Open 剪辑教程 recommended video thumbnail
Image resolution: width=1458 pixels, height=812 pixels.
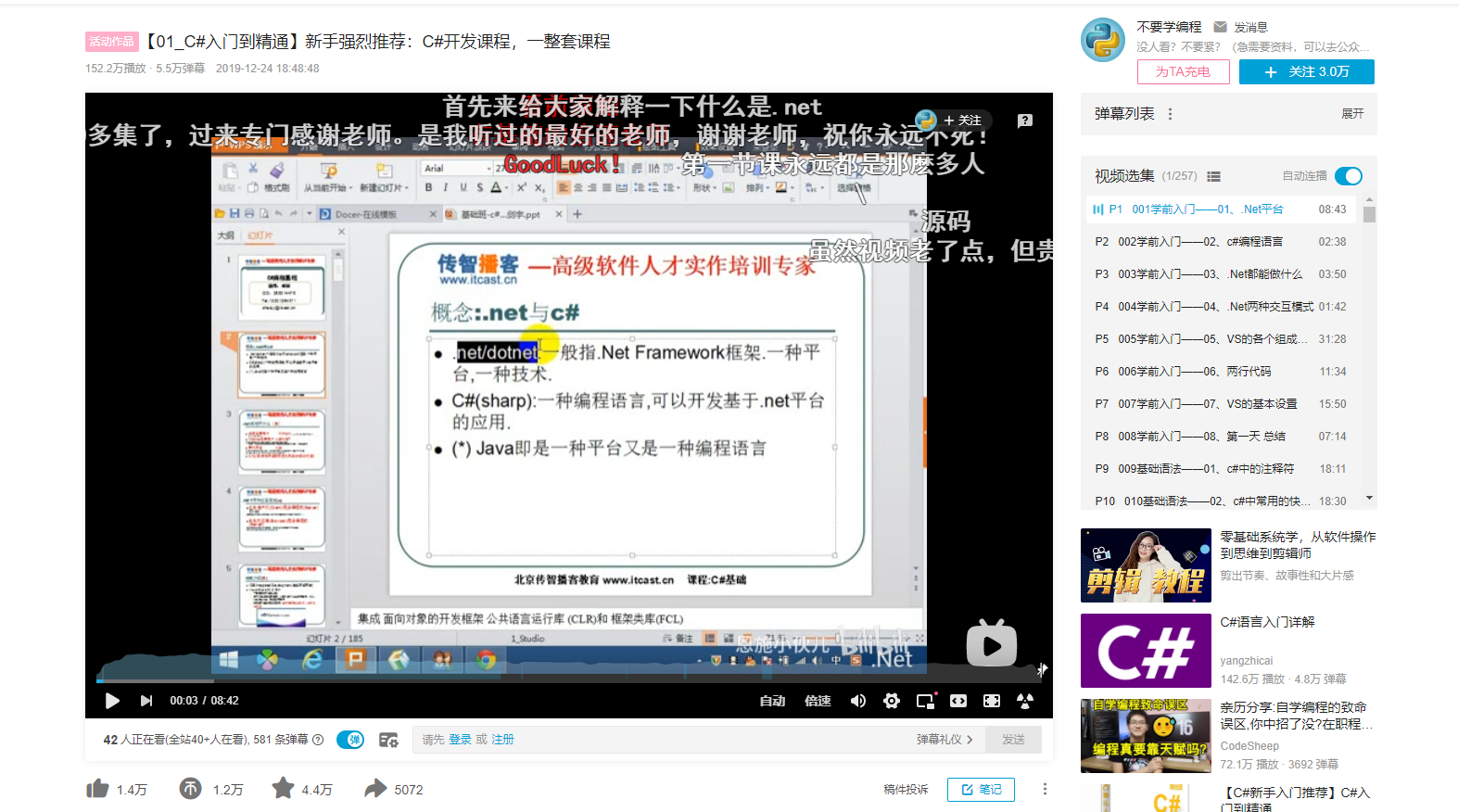click(1146, 565)
